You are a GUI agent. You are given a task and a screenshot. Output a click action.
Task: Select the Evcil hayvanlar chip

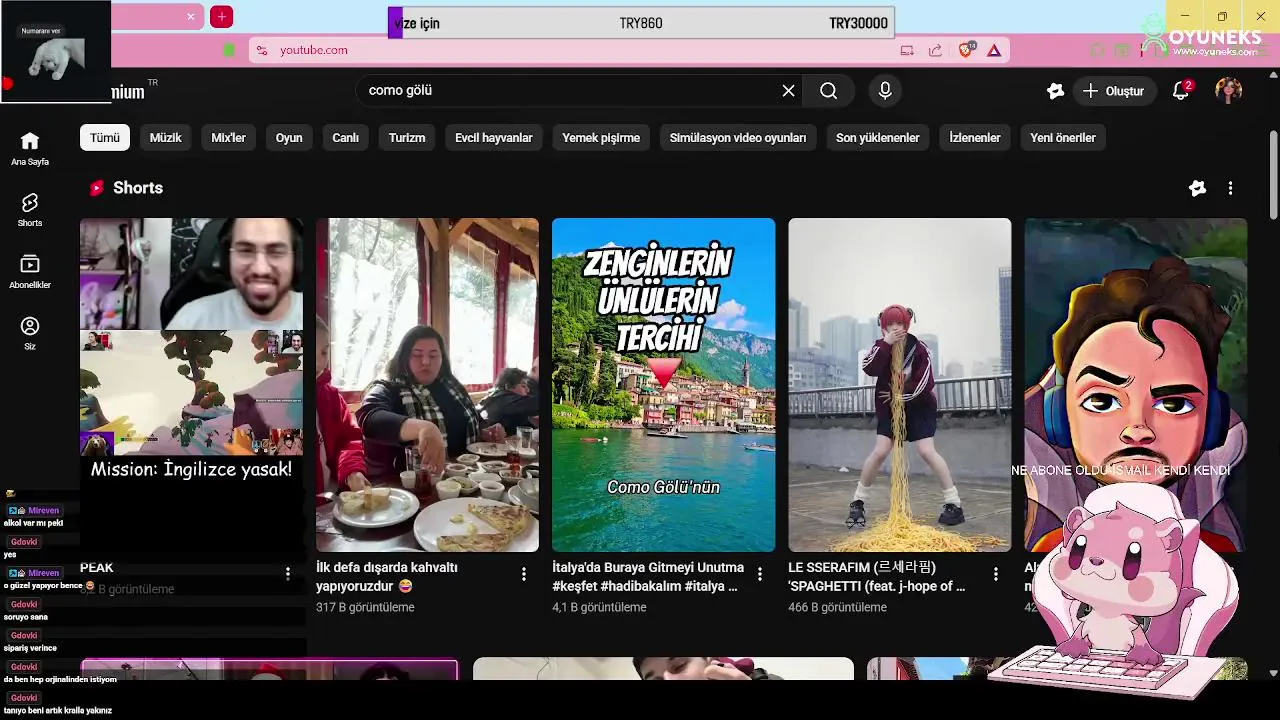coord(494,138)
